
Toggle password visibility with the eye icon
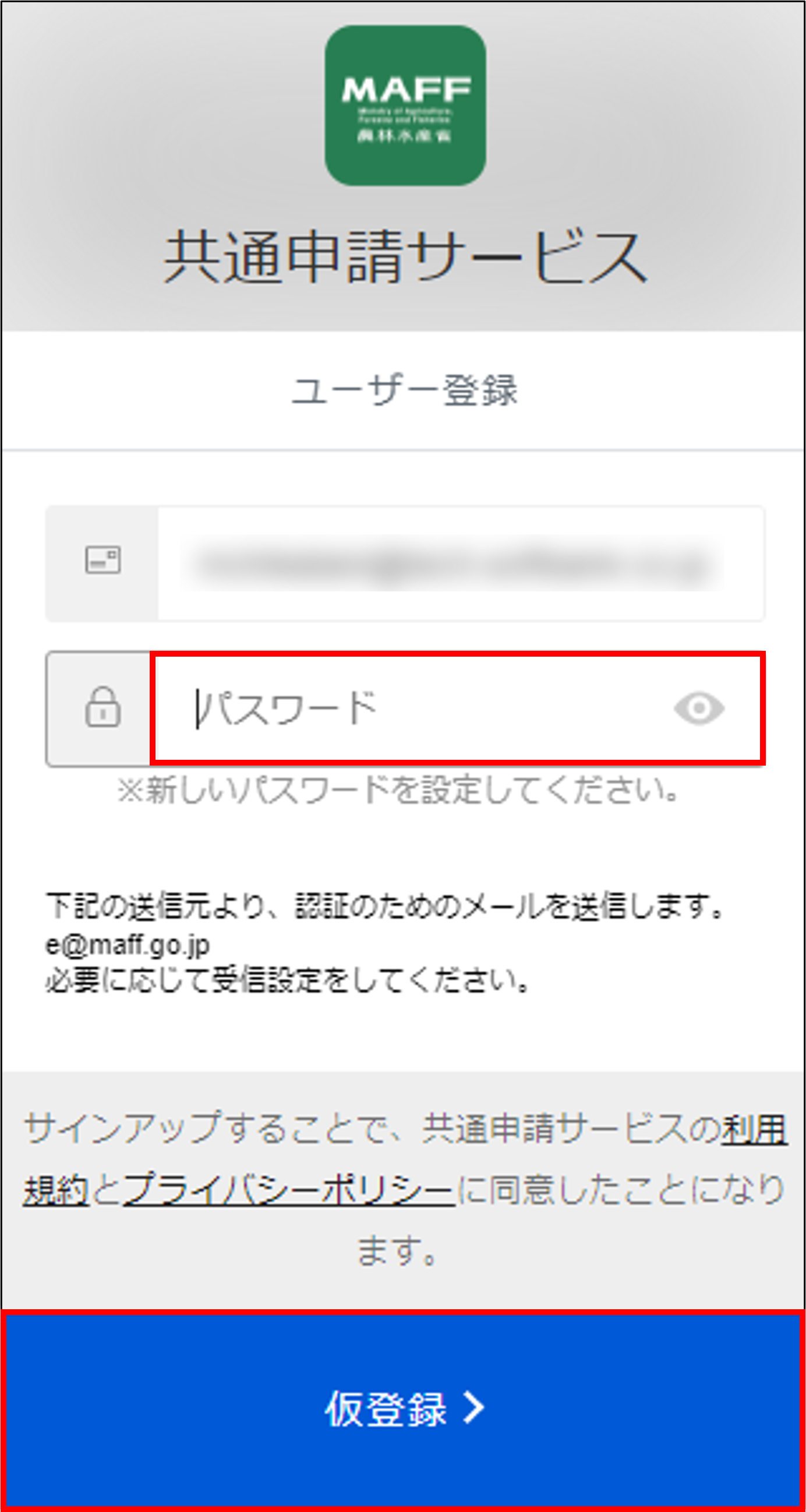[699, 709]
